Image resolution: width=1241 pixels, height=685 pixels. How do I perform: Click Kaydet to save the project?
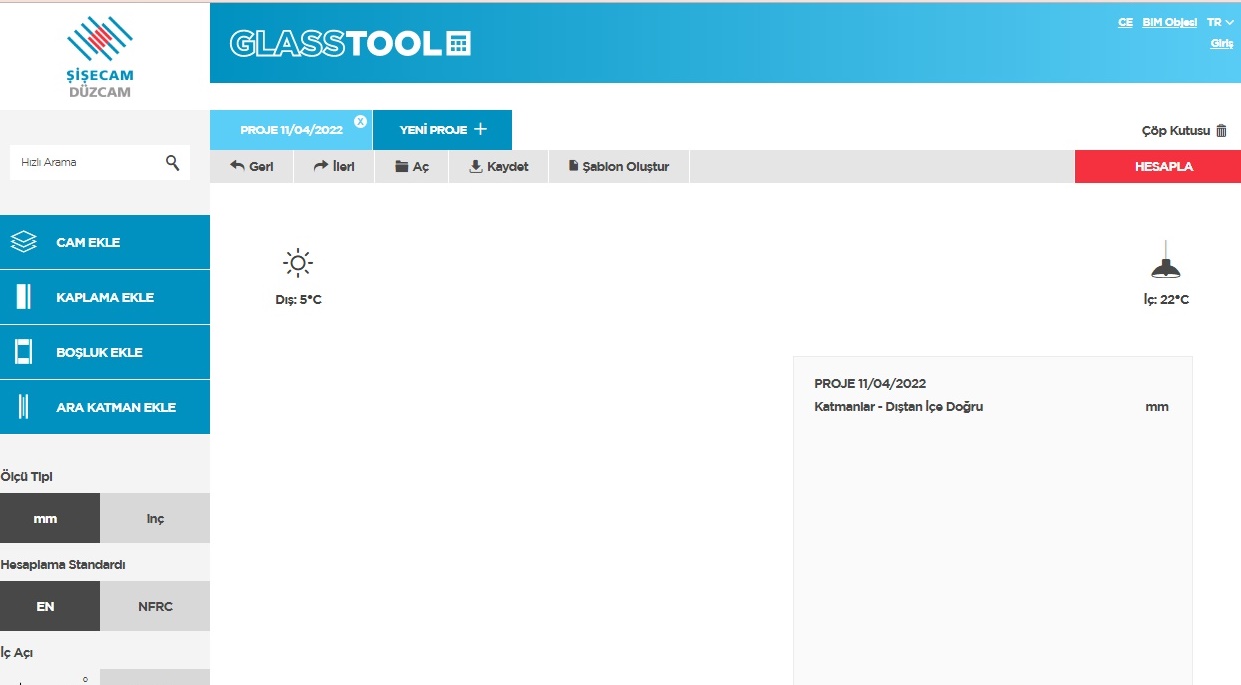[x=498, y=167]
